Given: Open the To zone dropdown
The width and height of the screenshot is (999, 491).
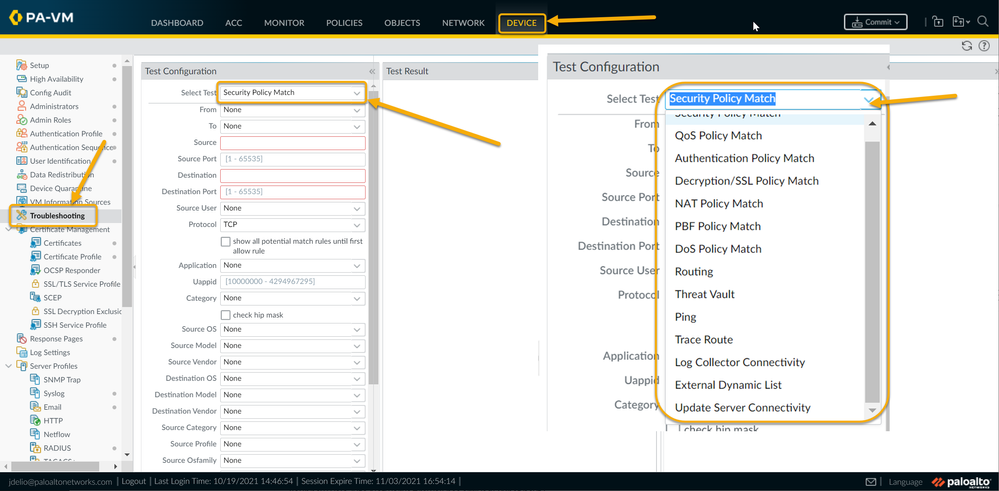Looking at the screenshot, I should 292,126.
